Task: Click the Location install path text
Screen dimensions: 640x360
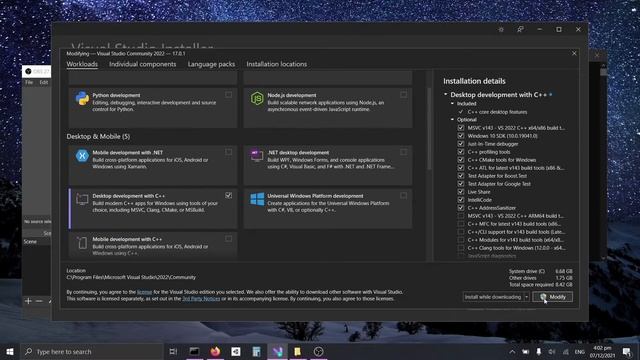Action: tap(131, 277)
